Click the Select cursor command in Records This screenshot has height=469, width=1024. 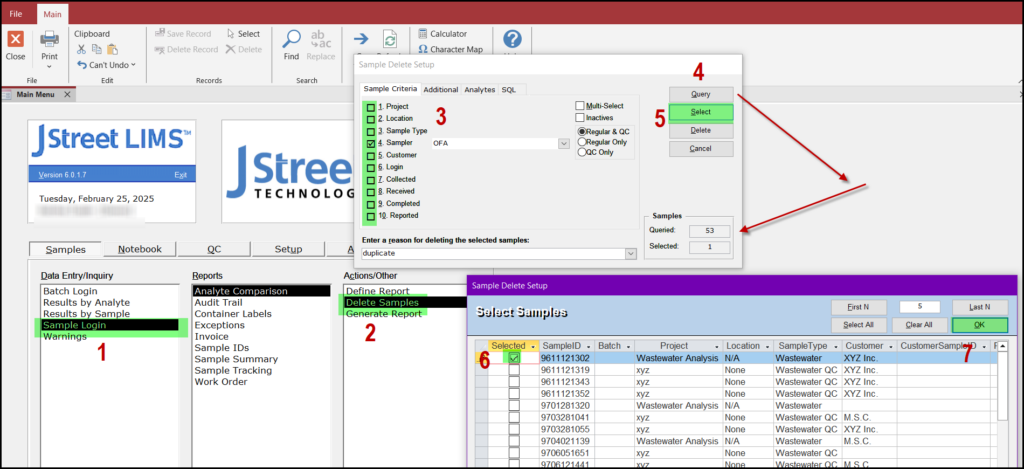[x=243, y=34]
